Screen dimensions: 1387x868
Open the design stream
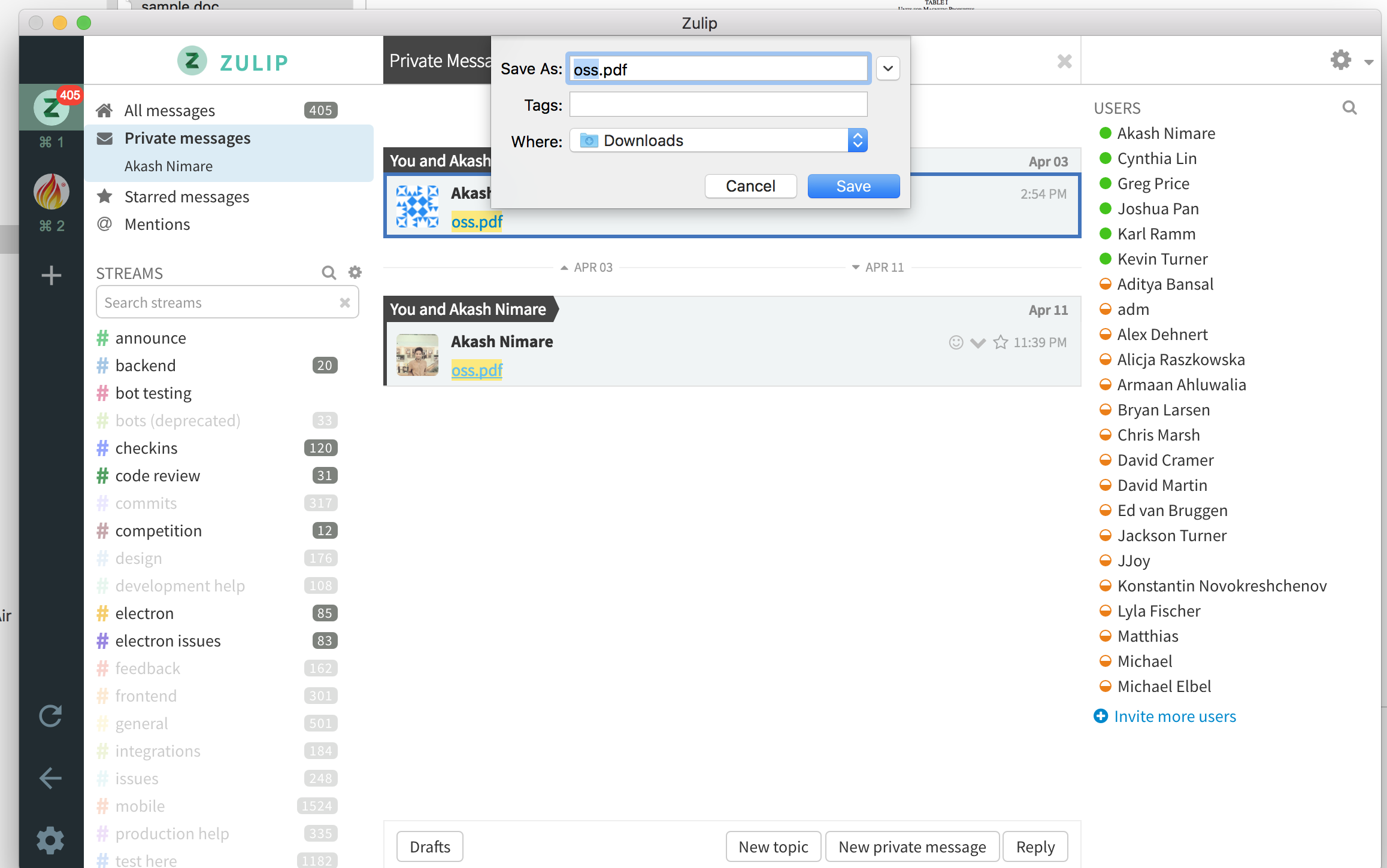[138, 559]
